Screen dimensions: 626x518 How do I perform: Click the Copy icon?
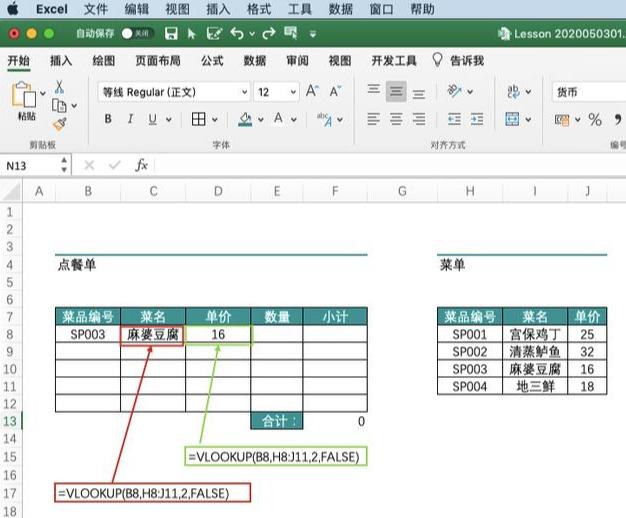pos(59,106)
